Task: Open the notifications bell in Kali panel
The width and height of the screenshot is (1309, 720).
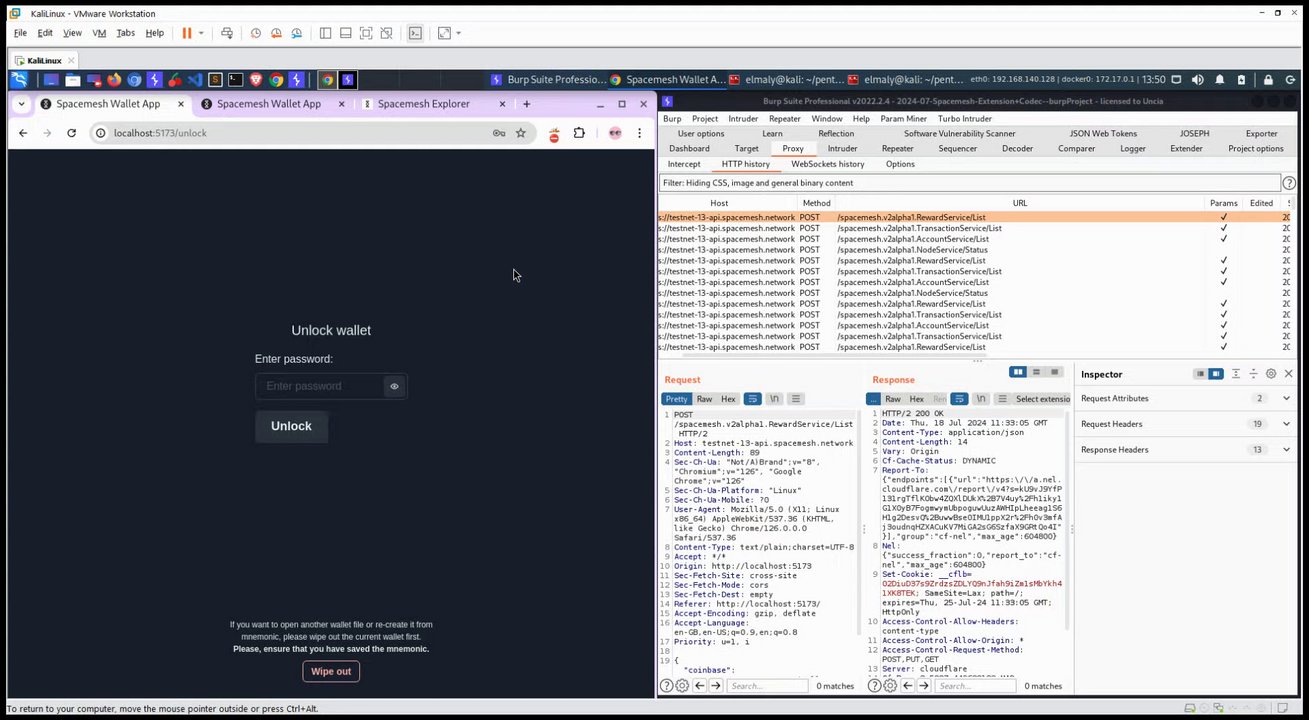Action: [x=1220, y=80]
